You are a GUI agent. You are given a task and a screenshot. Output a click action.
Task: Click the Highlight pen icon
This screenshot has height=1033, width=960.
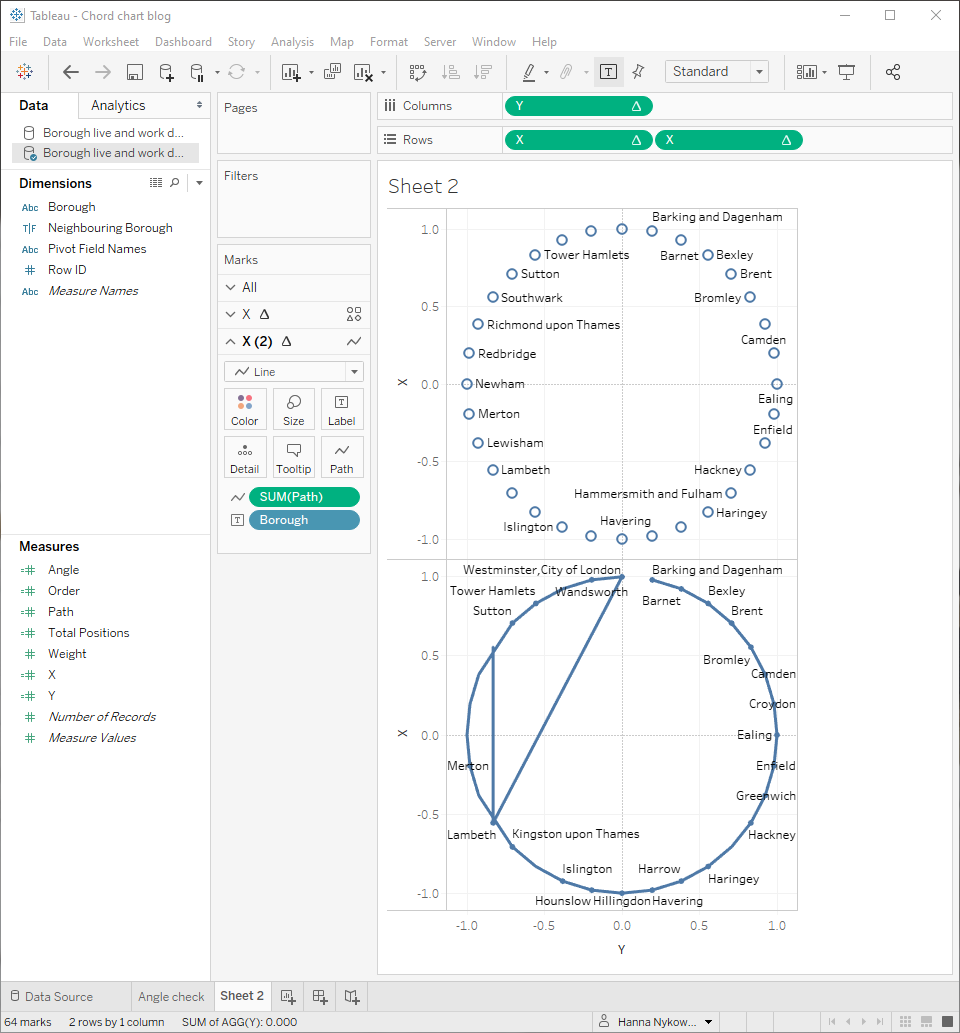[x=529, y=72]
